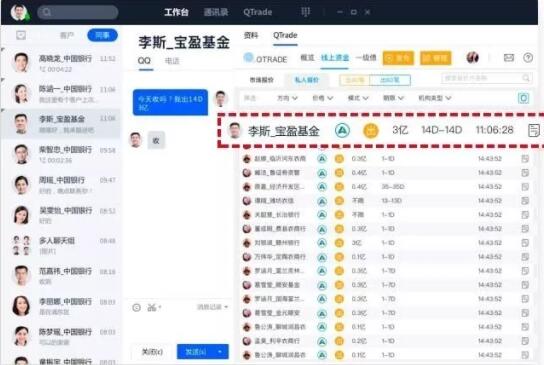Click the yellow icon in the 长治银行 row
The height and width of the screenshot is (365, 544).
pyautogui.click(x=339, y=215)
